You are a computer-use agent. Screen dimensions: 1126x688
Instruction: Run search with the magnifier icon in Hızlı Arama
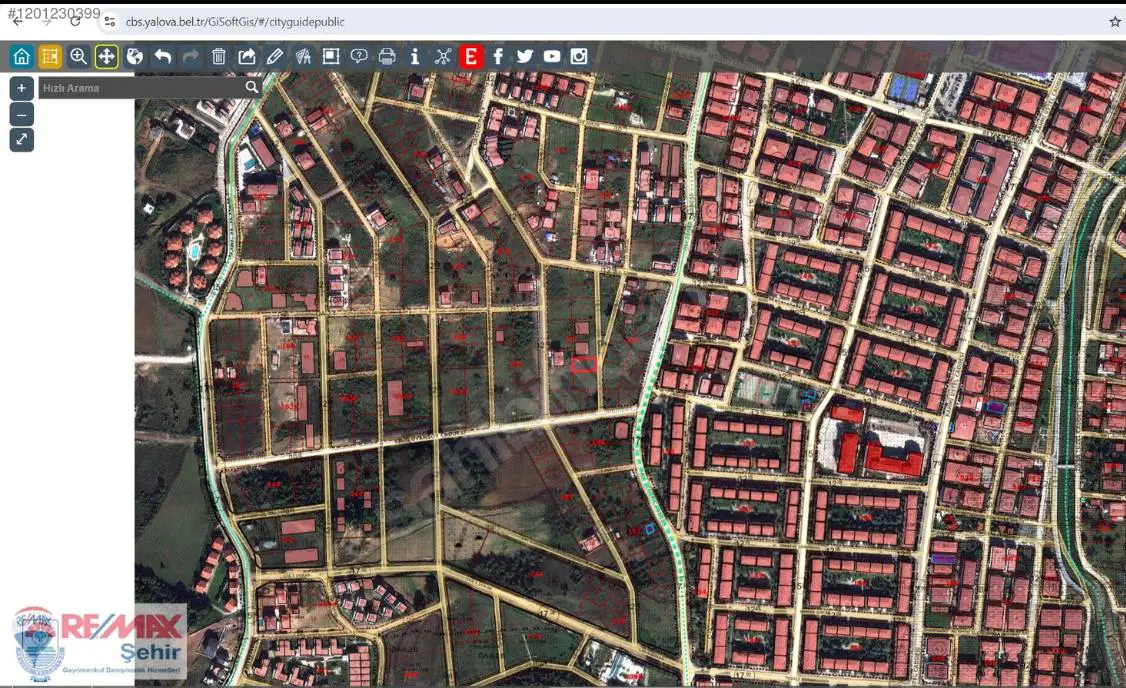251,87
